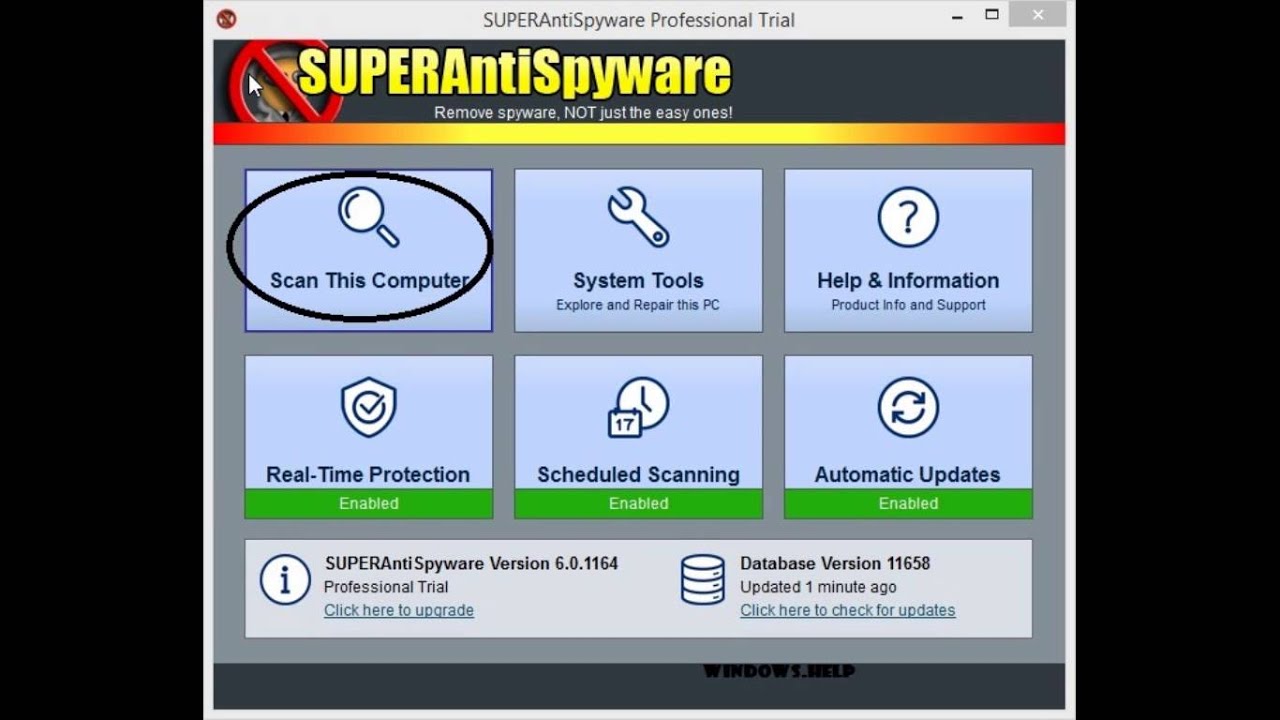Select the Real-Time Protection label
The height and width of the screenshot is (720, 1280).
coord(368,474)
